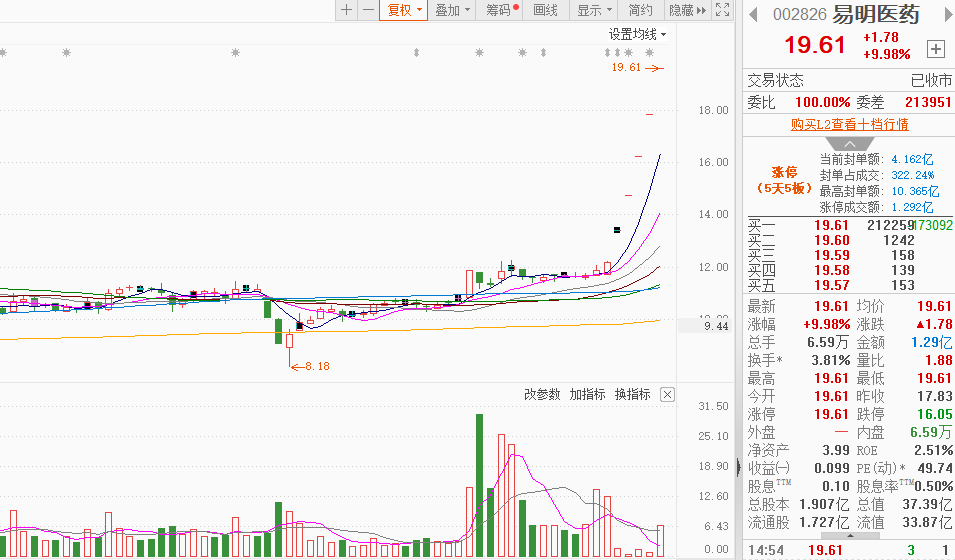Click the 9.44 price axis label
955x560 pixels.
pos(716,326)
